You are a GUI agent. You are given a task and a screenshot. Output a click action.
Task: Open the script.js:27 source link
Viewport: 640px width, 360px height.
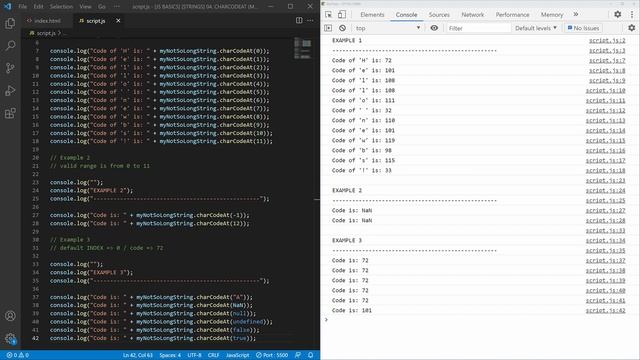(x=605, y=211)
